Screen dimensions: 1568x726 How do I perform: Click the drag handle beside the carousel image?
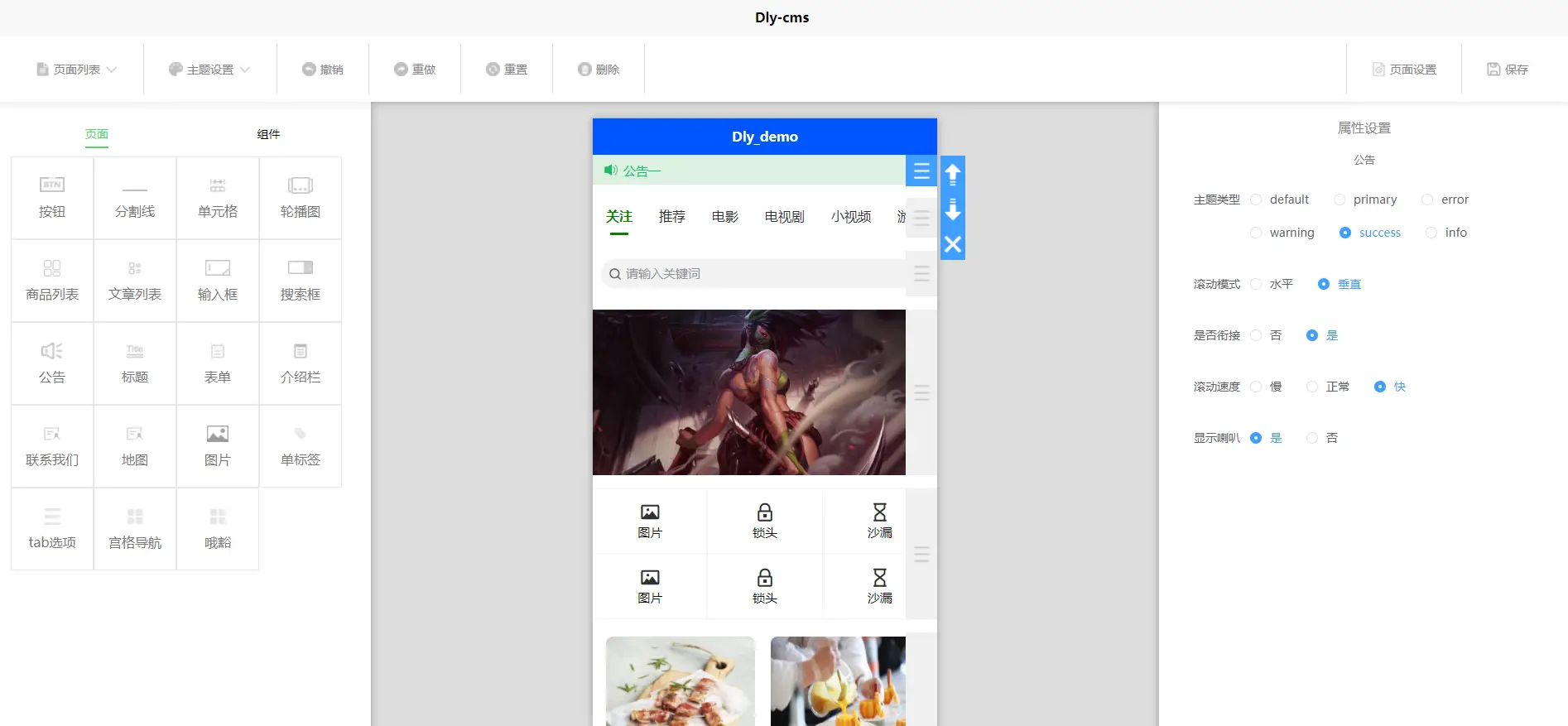pos(921,392)
